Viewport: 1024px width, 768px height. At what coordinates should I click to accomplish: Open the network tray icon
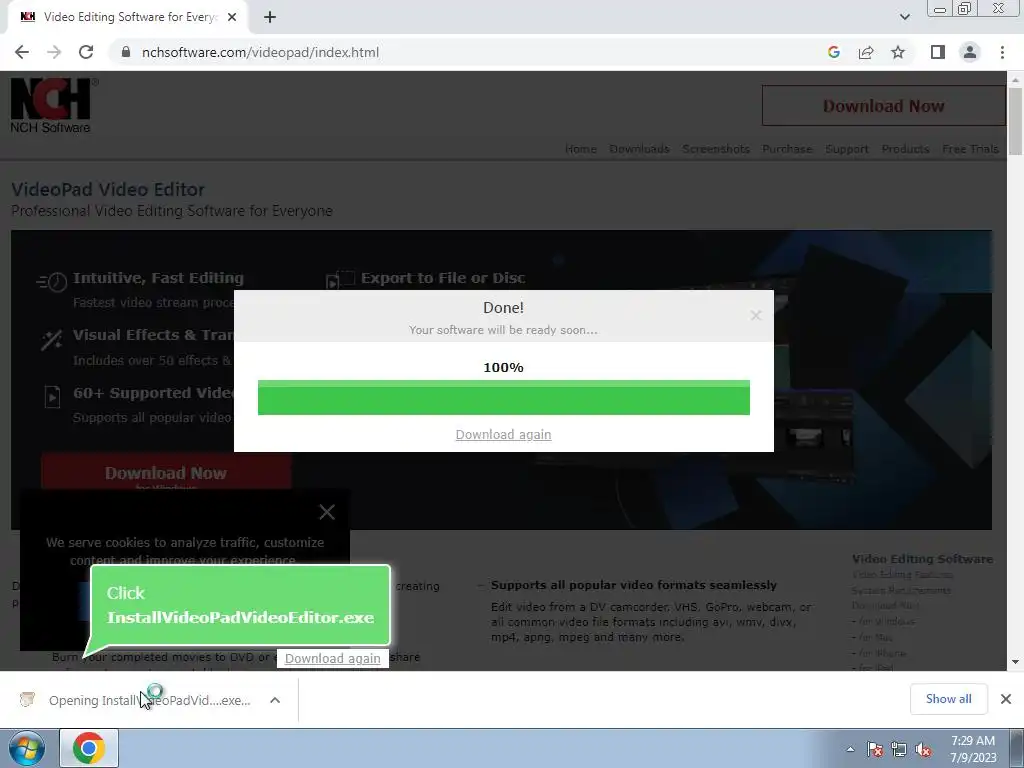coord(899,749)
